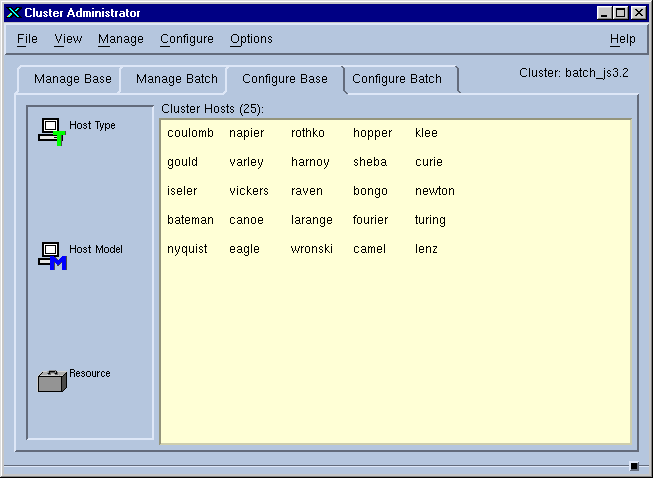653x478 pixels.
Task: Open the View menu
Action: (68, 39)
